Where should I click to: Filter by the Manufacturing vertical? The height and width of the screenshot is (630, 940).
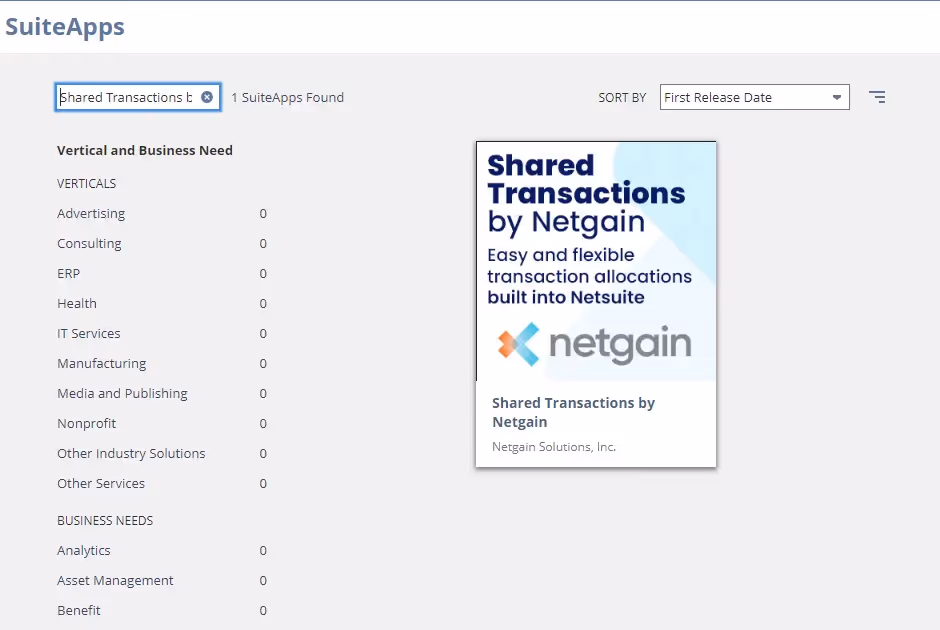click(x=102, y=363)
